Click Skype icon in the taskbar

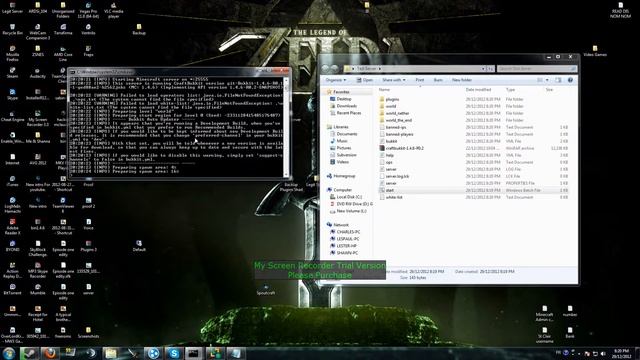[x=174, y=353]
